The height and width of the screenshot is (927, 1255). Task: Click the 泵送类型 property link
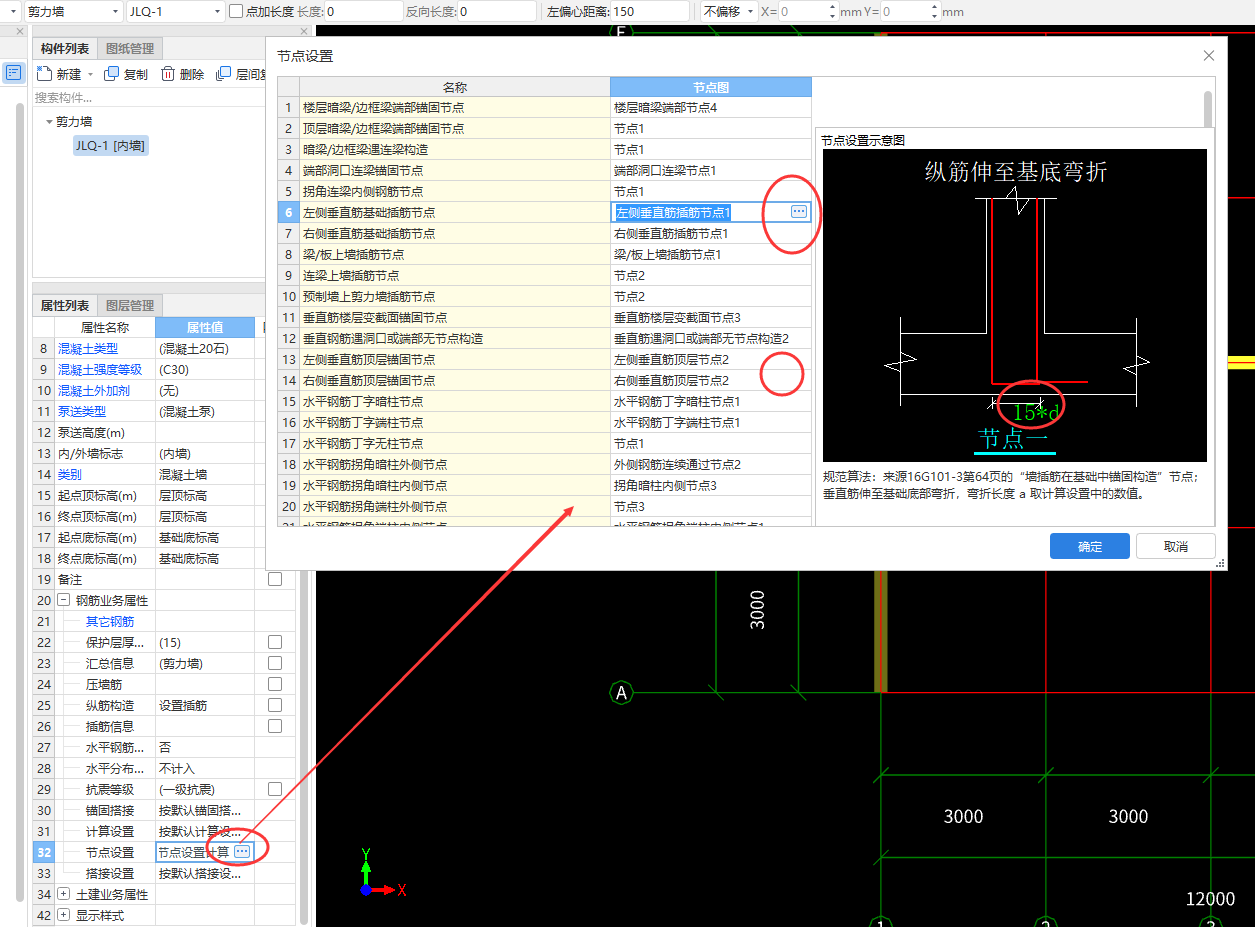click(82, 411)
